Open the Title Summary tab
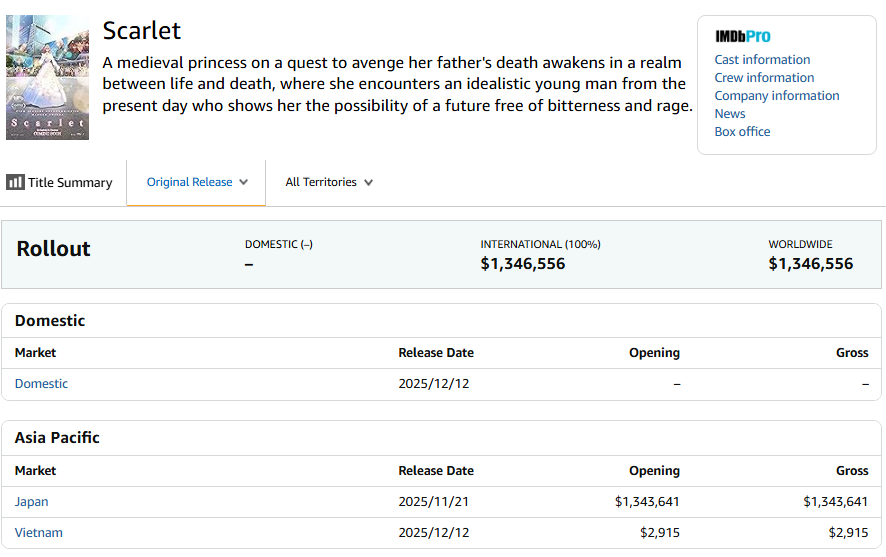 69,183
